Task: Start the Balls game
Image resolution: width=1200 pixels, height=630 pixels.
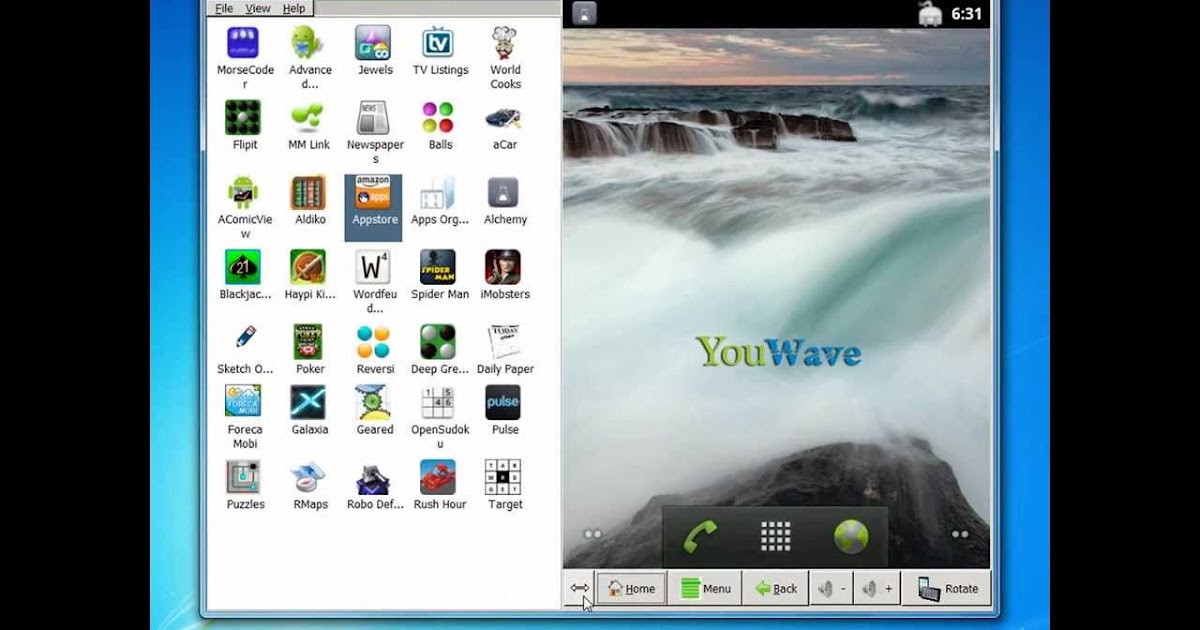Action: tap(439, 118)
